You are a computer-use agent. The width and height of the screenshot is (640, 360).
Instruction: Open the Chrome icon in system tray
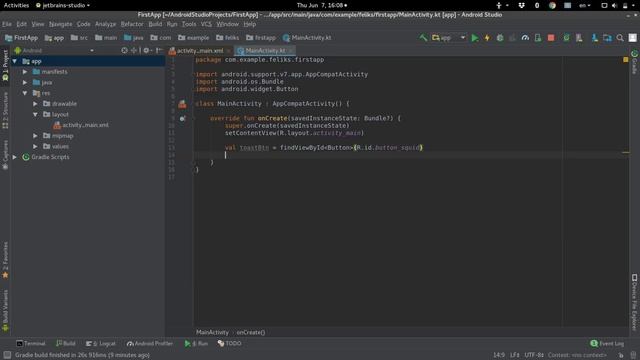coord(552,5)
